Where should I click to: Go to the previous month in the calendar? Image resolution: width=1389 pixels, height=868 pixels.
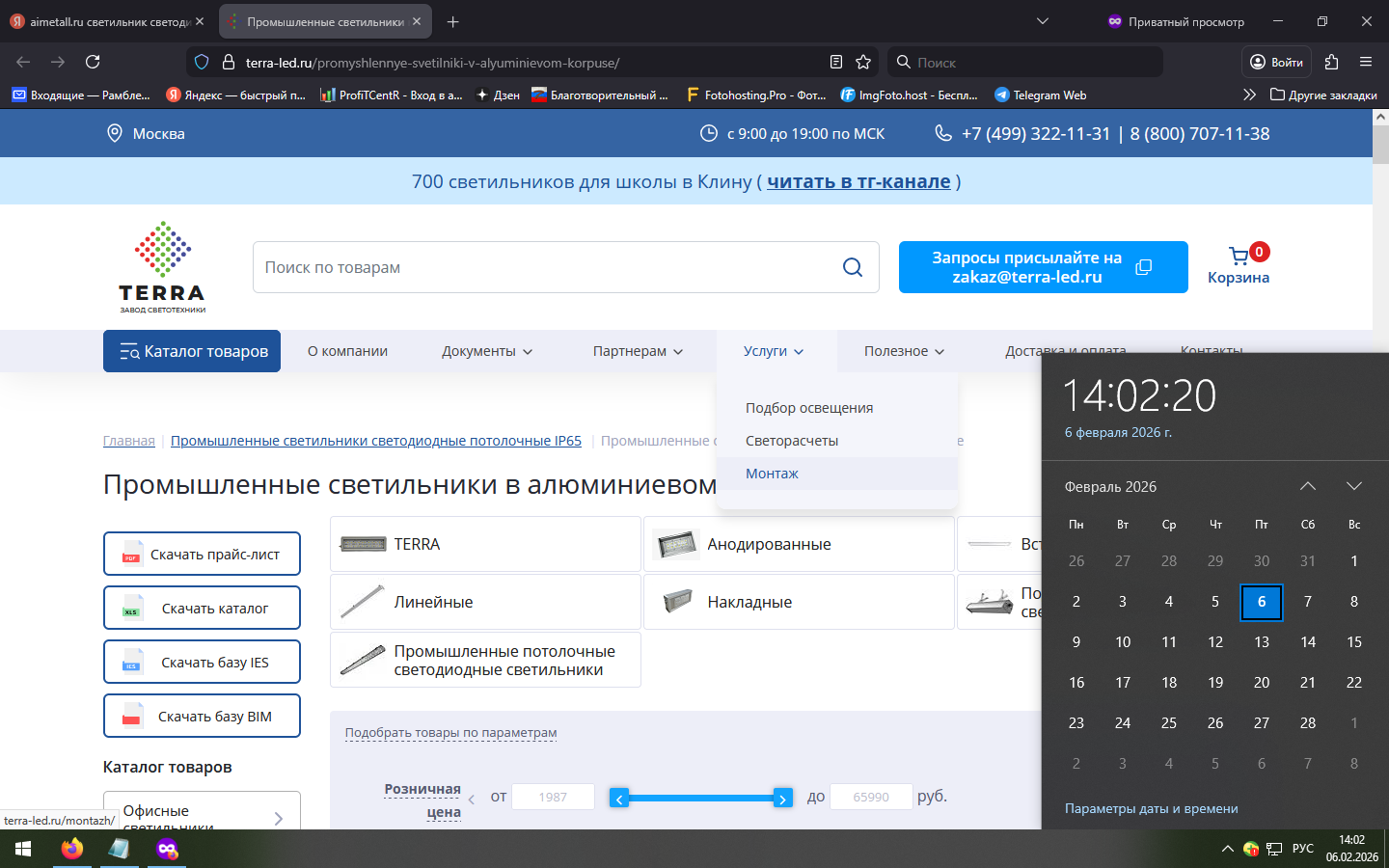tap(1307, 486)
